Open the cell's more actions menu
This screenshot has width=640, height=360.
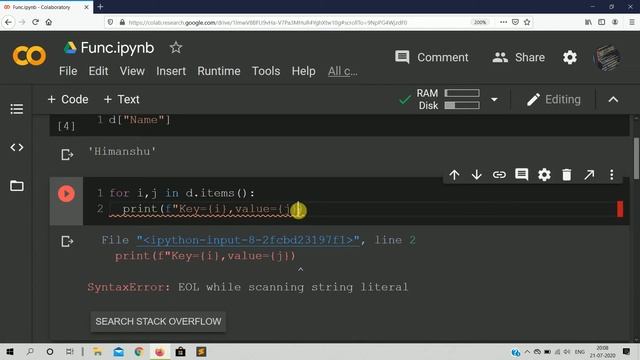pos(611,175)
